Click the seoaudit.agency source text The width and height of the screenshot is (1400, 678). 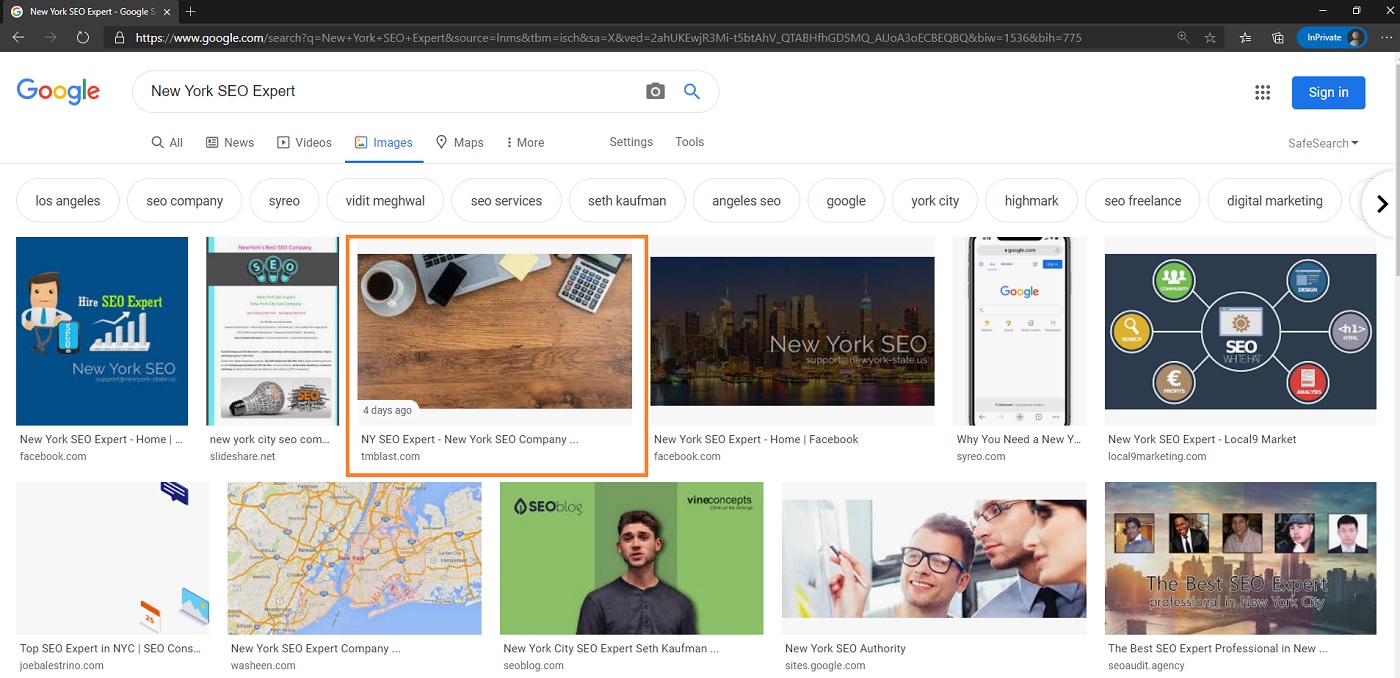point(1146,665)
